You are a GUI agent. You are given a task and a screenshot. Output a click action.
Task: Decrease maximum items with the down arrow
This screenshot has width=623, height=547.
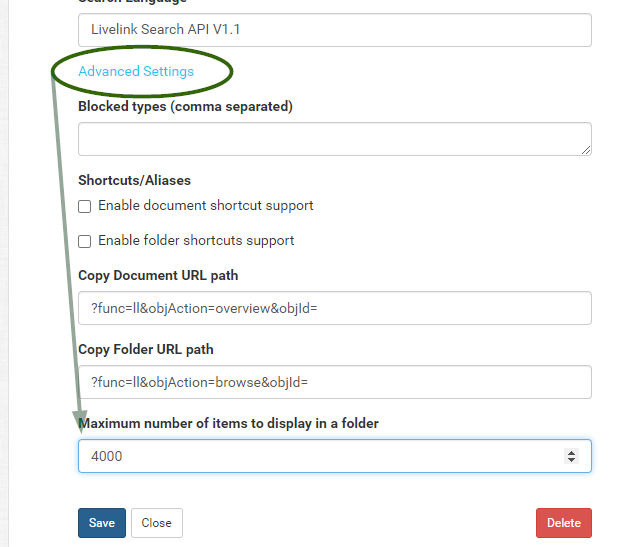tap(571, 460)
